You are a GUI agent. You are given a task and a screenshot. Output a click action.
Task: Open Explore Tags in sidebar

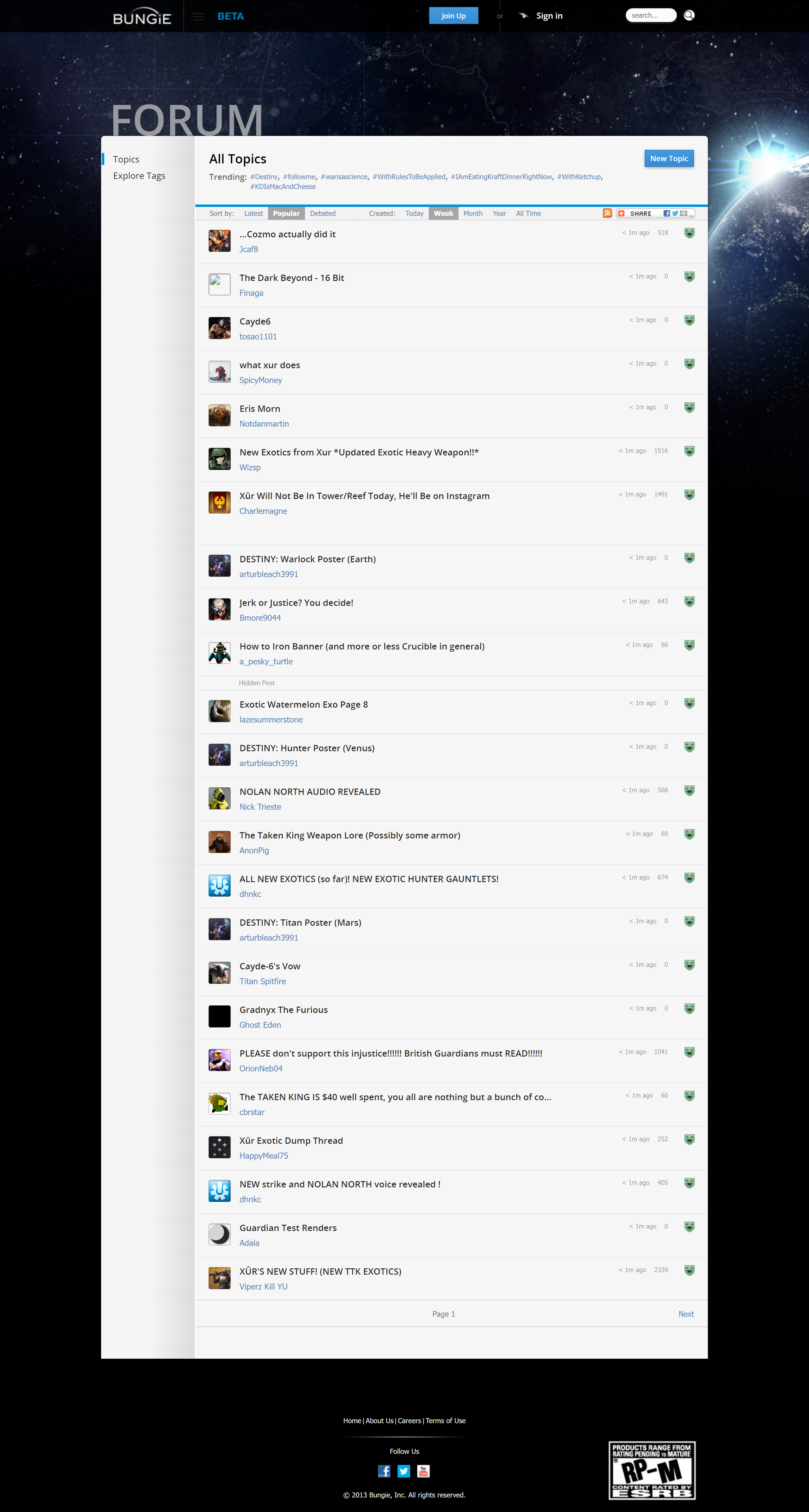pyautogui.click(x=139, y=175)
